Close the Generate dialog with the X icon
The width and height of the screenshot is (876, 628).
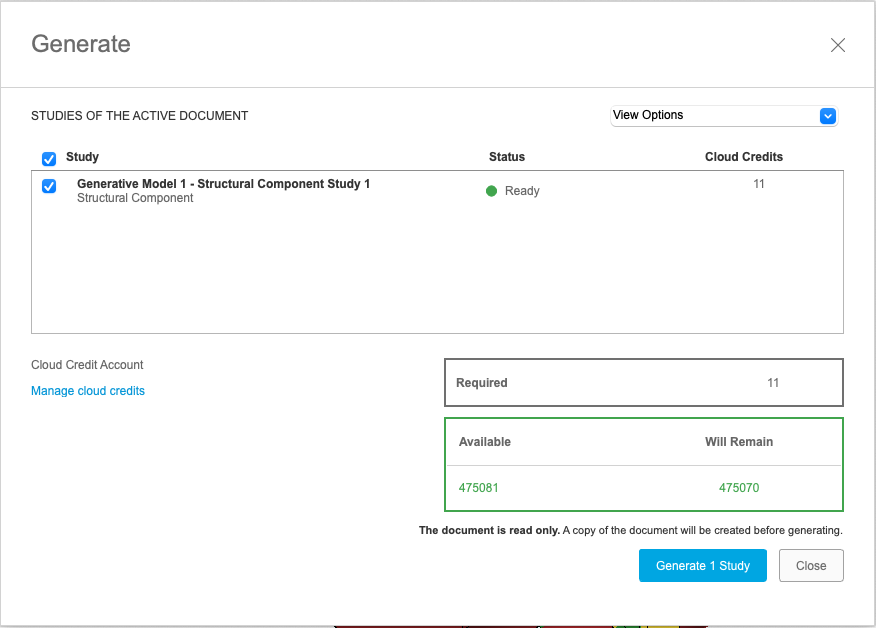838,45
